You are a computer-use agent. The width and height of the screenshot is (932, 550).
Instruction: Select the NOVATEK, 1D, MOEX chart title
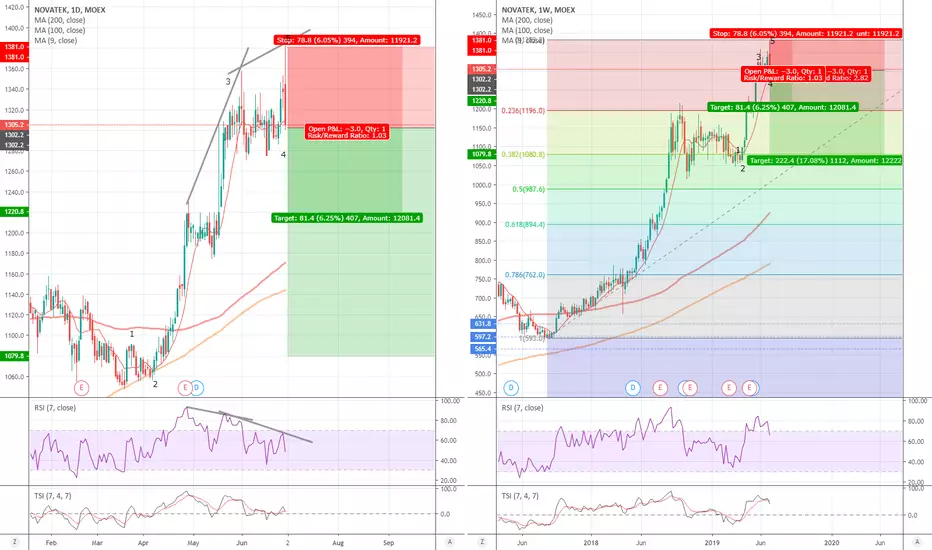(x=70, y=10)
